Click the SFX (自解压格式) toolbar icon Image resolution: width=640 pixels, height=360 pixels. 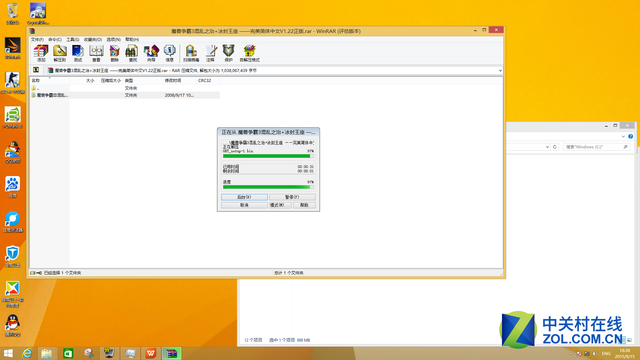pos(249,53)
